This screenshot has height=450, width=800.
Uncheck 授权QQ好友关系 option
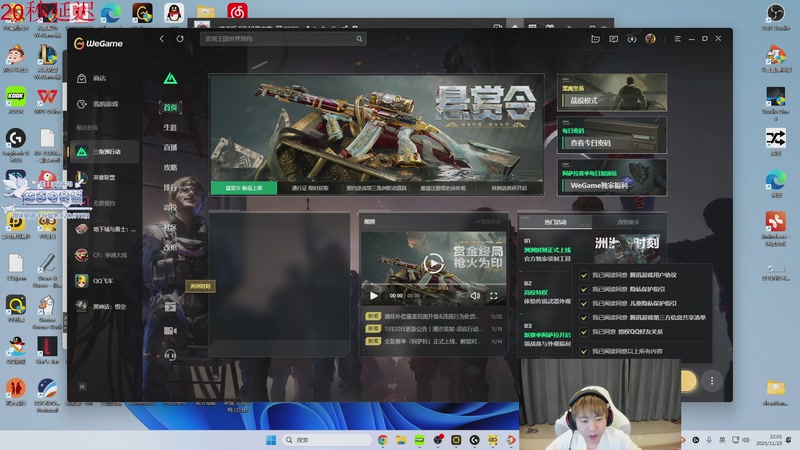(584, 332)
